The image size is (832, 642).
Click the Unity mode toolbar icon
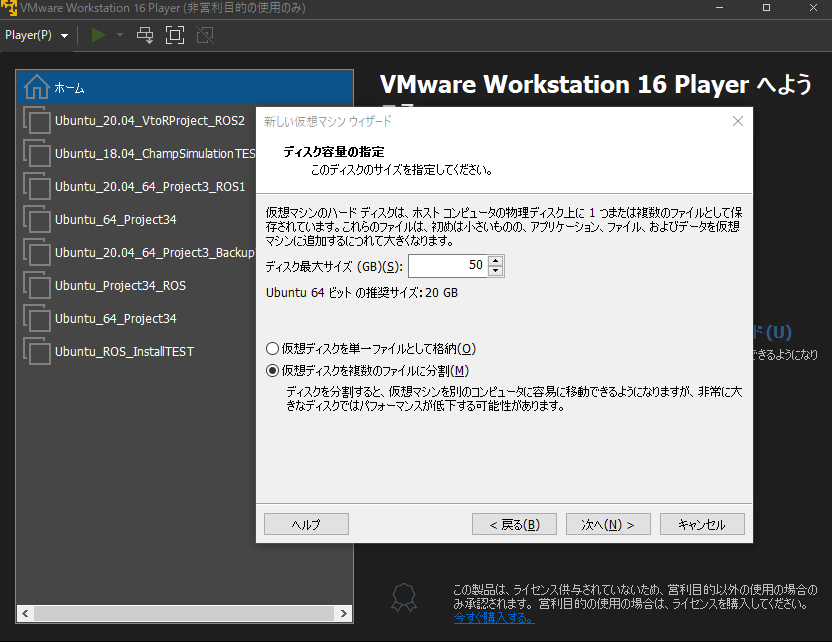pos(203,34)
